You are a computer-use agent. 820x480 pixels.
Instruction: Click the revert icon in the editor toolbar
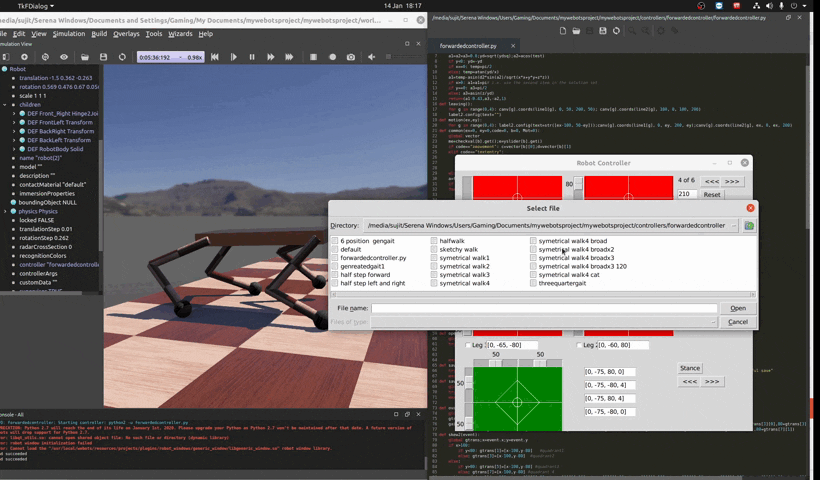tap(617, 31)
